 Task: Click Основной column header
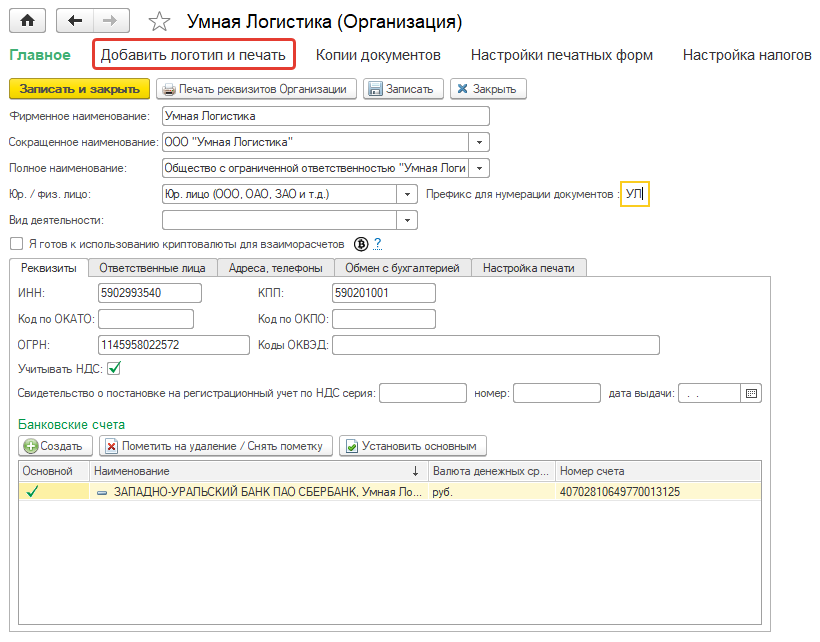54,471
